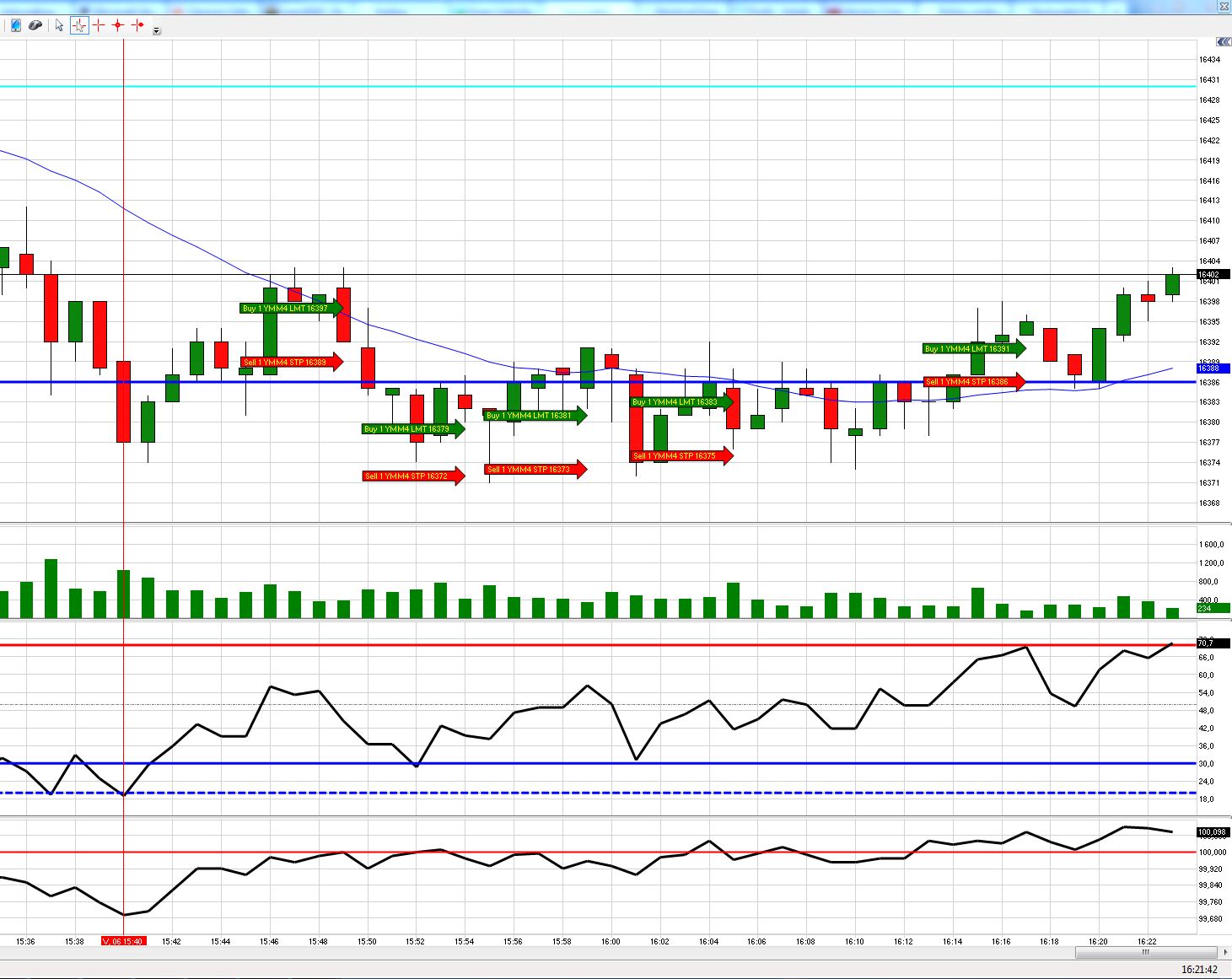Click the 70,7 oscillator value label
This screenshot has width=1232, height=979.
coord(1213,643)
